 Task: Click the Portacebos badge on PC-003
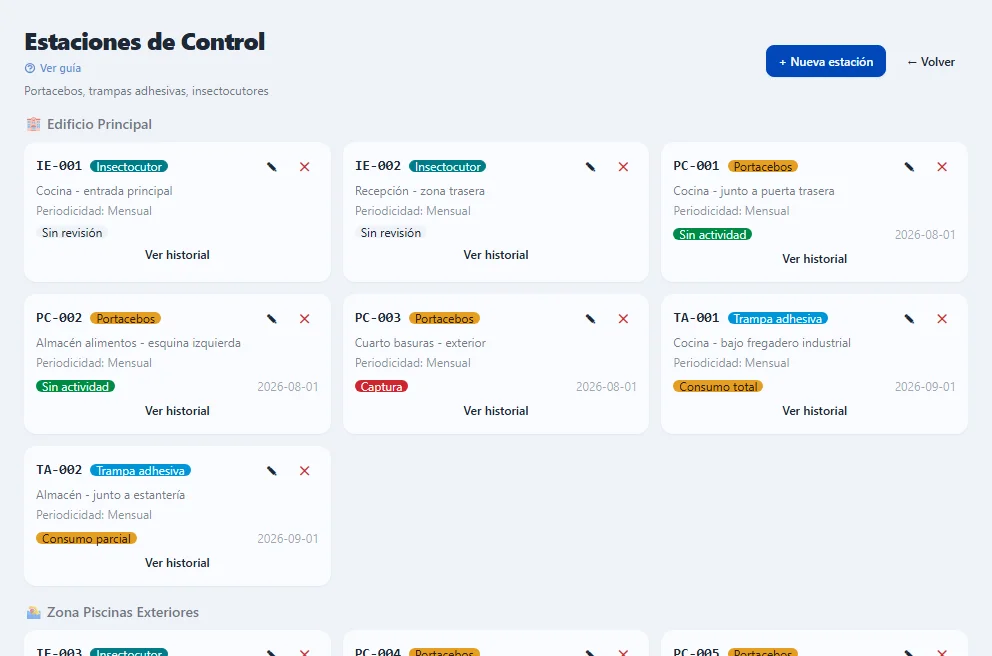pyautogui.click(x=445, y=318)
